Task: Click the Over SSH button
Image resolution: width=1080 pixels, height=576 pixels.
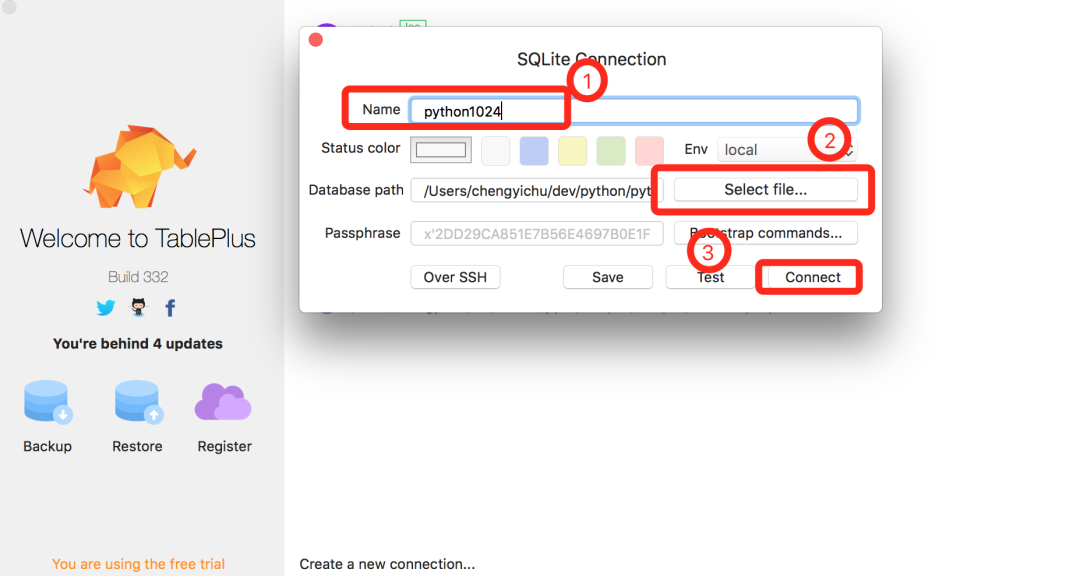Action: coord(455,277)
